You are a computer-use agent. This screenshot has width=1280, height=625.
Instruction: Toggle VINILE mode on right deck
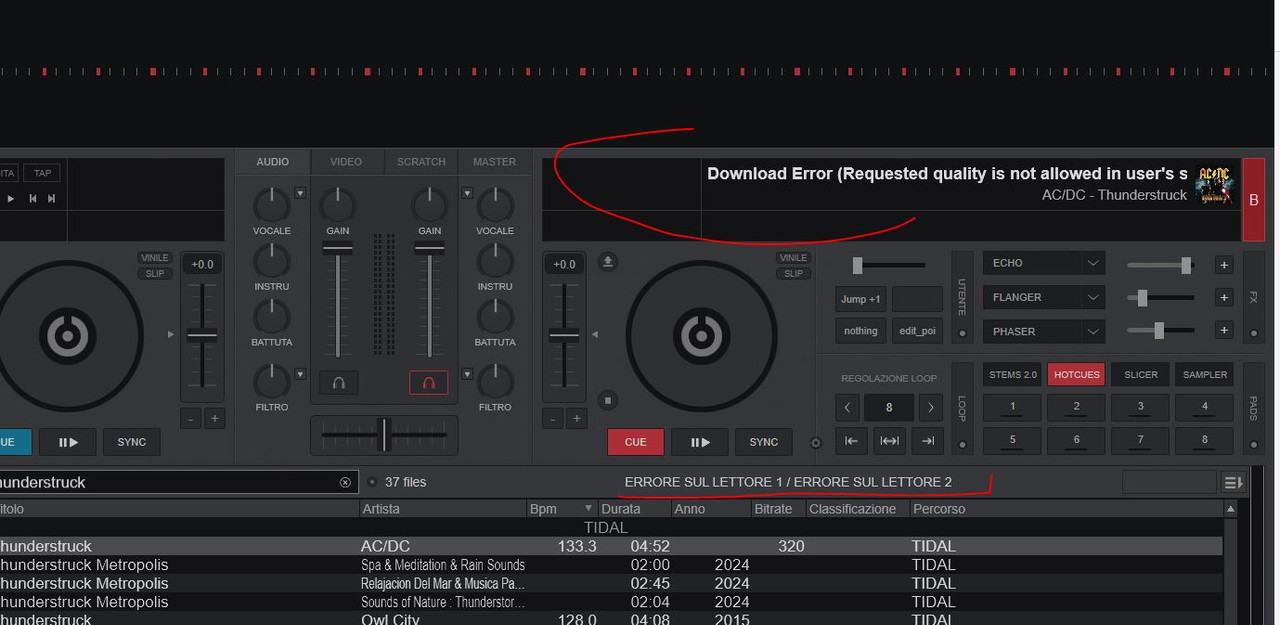point(793,258)
